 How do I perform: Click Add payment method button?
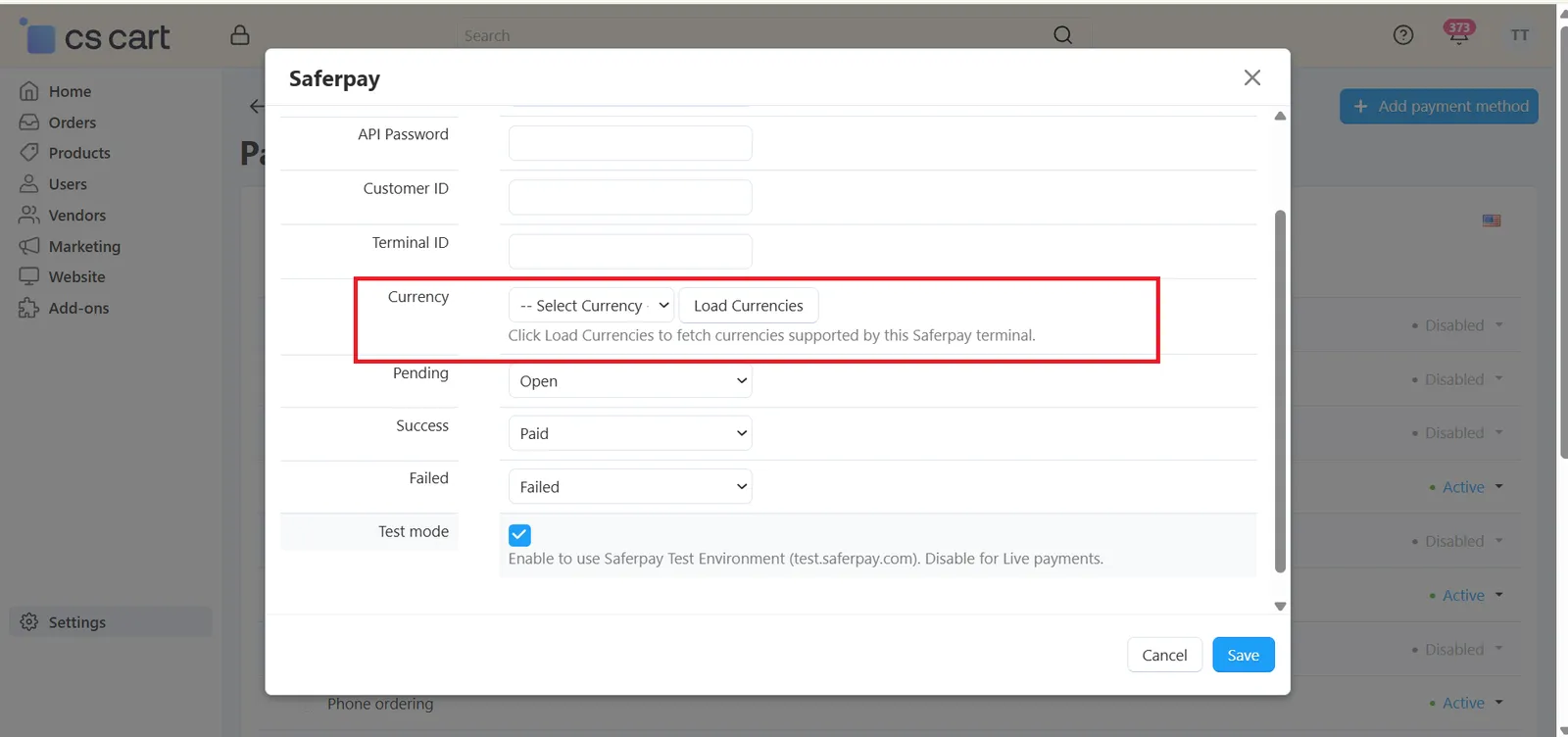pos(1439,106)
